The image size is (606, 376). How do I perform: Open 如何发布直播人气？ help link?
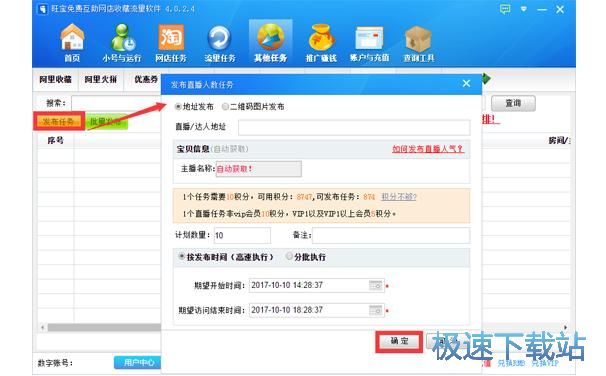428,149
